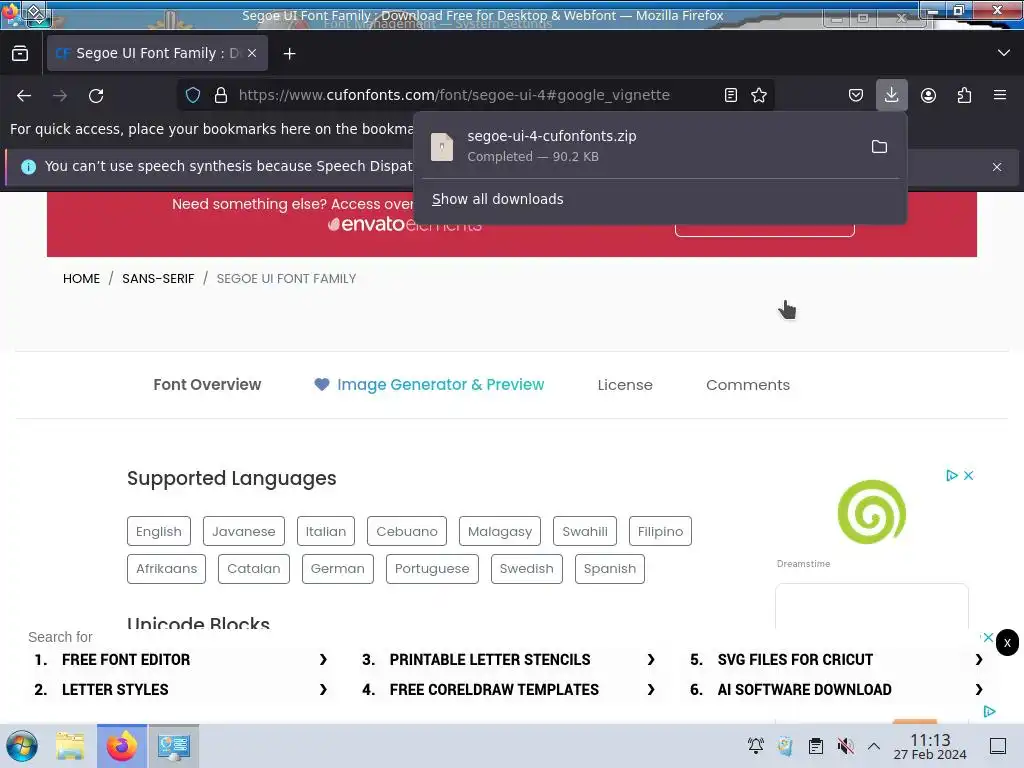Click the German language tag
This screenshot has height=768, width=1024.
[x=338, y=569]
